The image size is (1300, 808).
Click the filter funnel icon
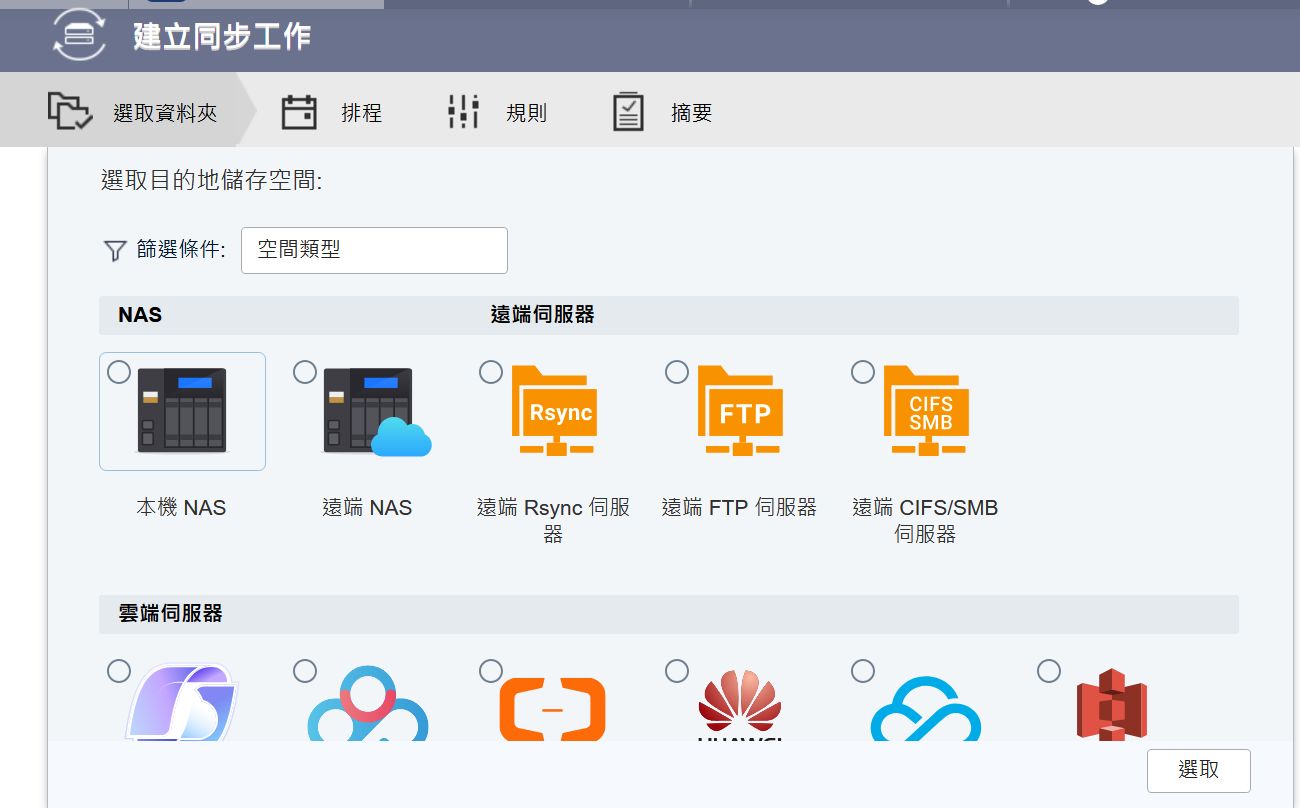[115, 251]
